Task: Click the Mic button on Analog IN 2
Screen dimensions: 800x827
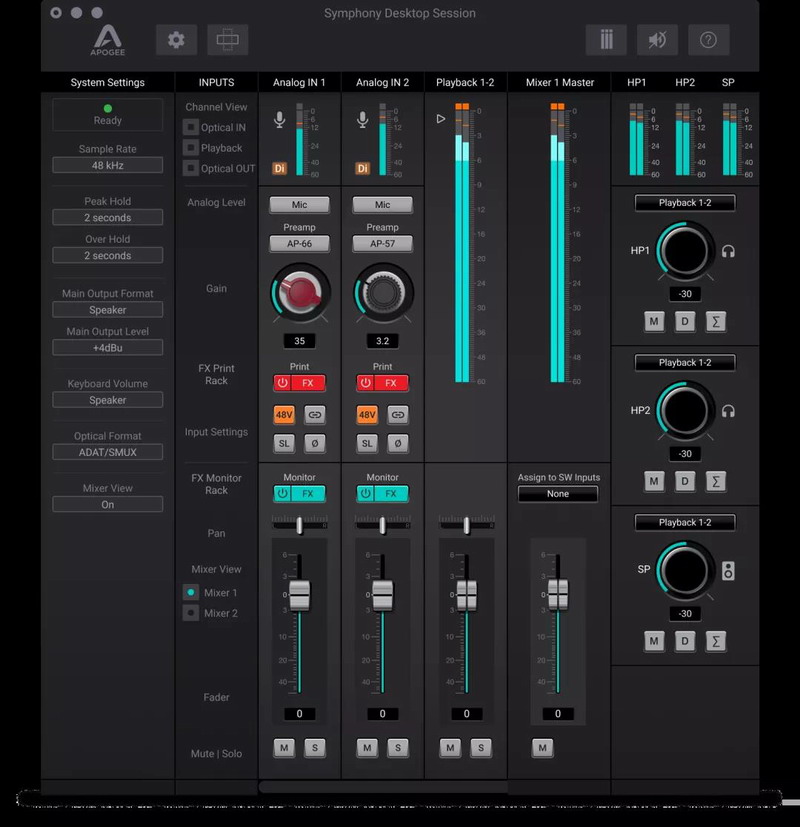Action: 382,205
